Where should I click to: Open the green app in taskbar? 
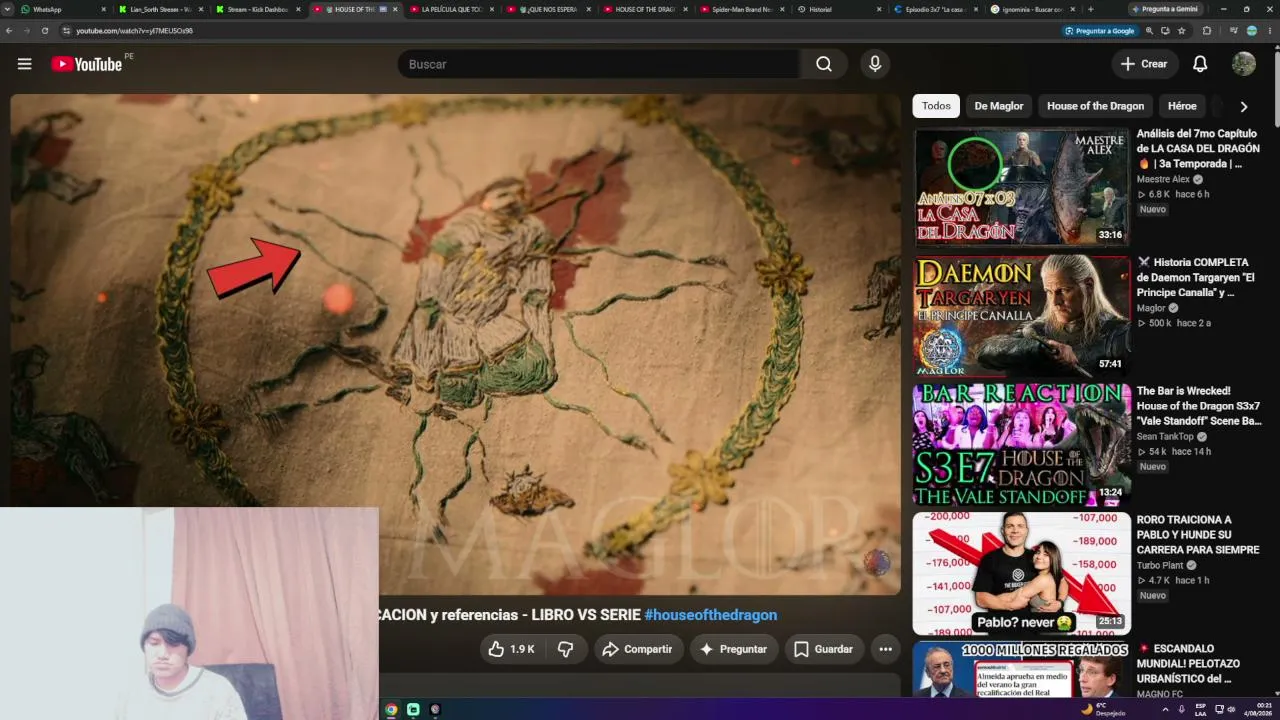coord(413,709)
